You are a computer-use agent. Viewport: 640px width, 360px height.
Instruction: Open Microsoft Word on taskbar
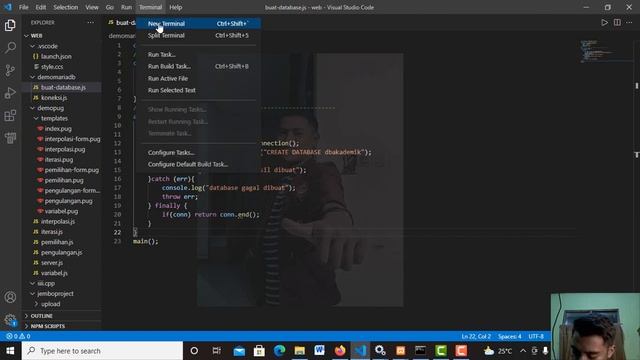pyautogui.click(x=320, y=351)
